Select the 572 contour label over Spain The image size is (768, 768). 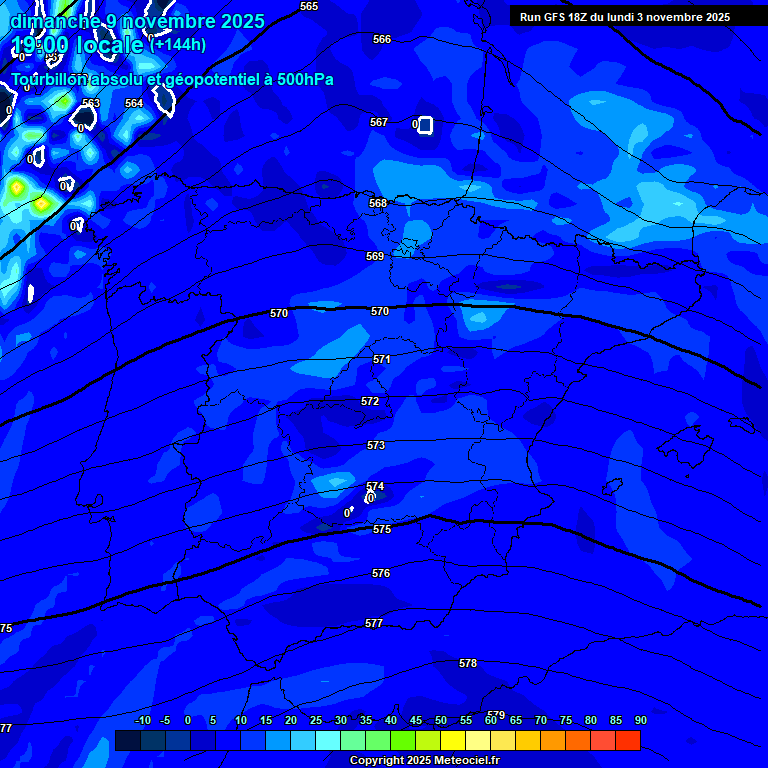[x=370, y=401]
